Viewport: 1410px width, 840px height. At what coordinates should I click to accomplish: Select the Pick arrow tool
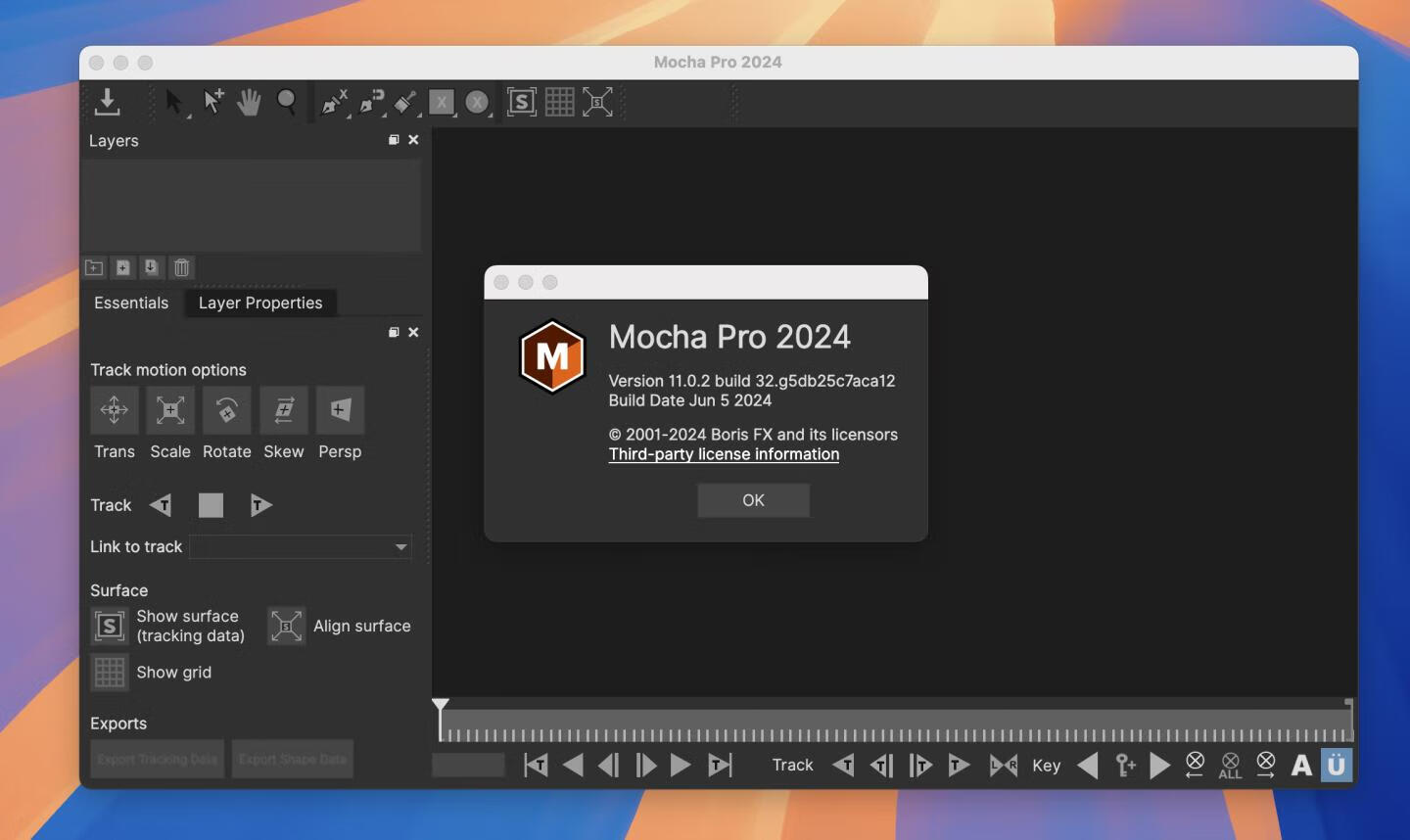174,102
